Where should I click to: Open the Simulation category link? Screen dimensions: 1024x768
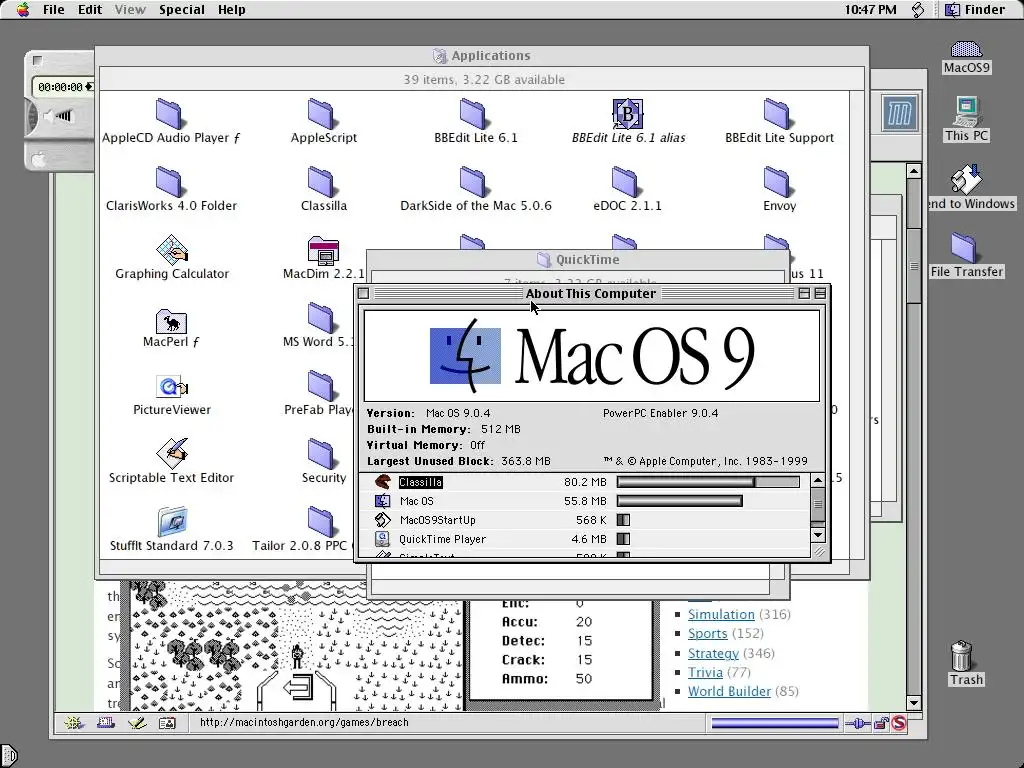tap(721, 614)
